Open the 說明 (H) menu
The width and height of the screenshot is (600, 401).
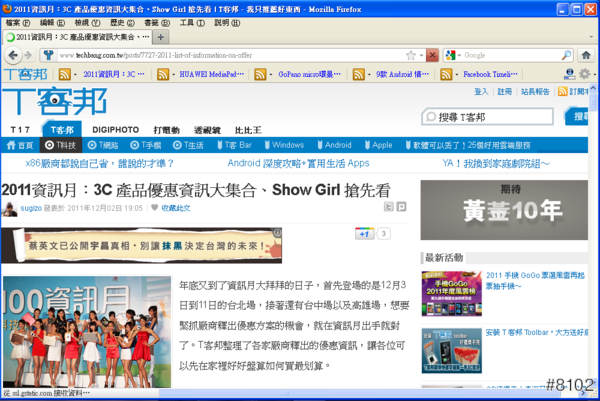pos(227,23)
